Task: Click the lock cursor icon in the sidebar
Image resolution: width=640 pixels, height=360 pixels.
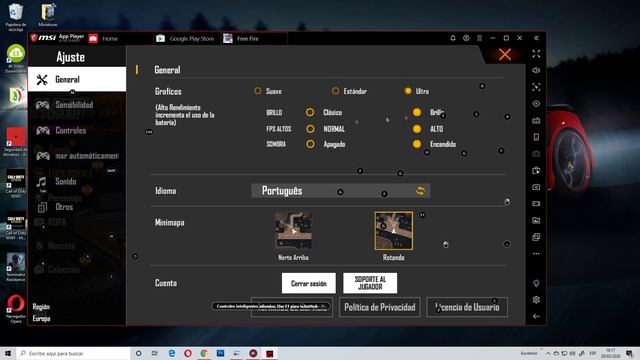Action: click(536, 87)
